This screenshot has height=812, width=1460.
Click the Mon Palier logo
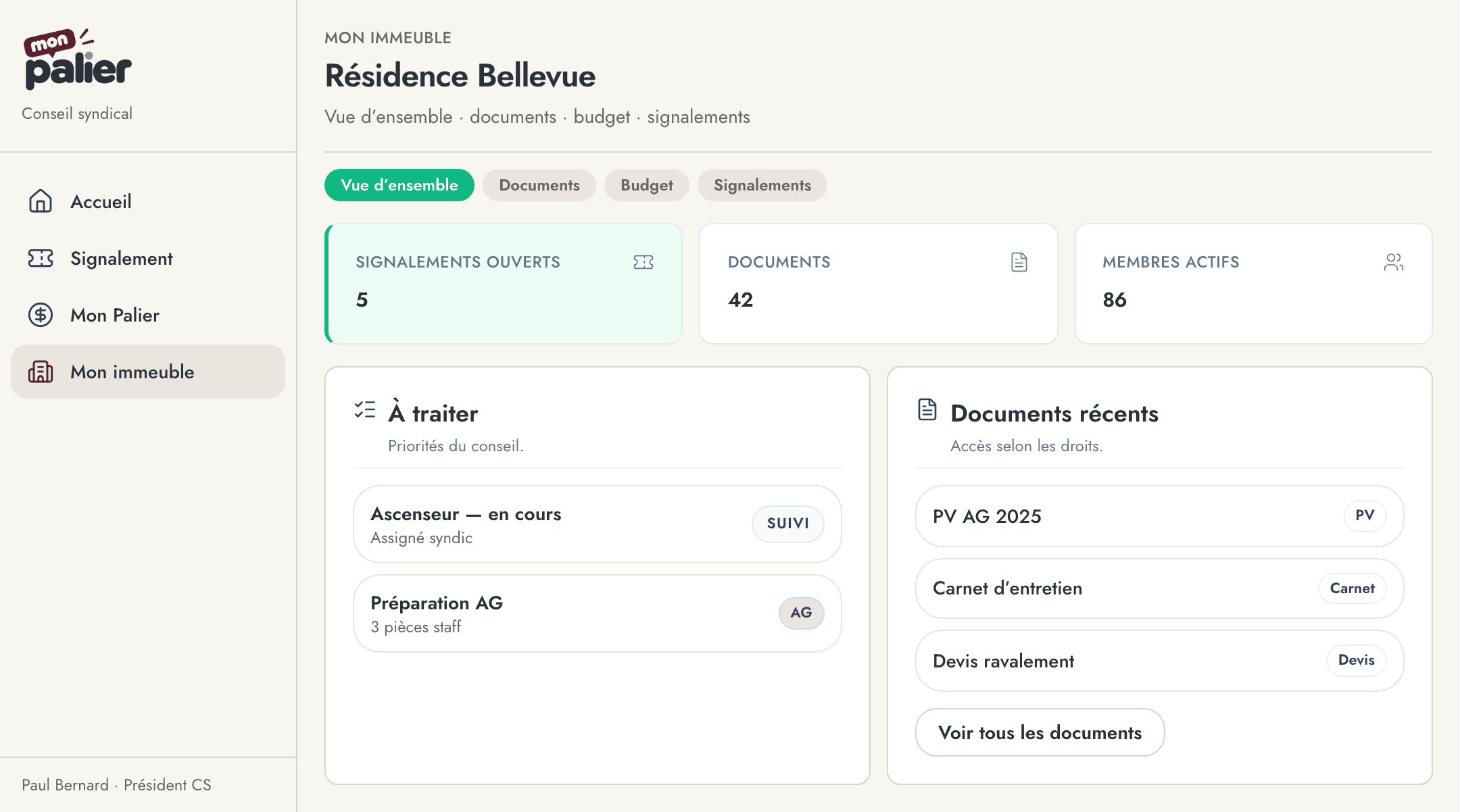(77, 59)
